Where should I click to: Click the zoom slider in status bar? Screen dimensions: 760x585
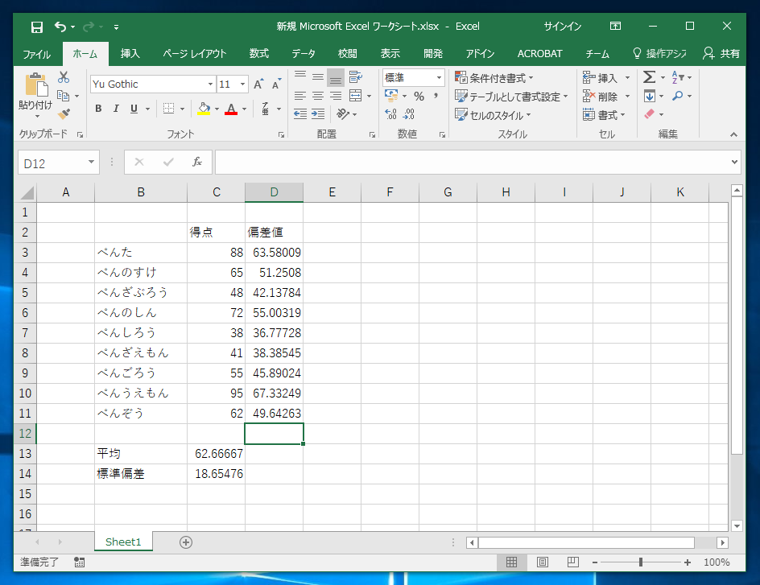(x=640, y=563)
